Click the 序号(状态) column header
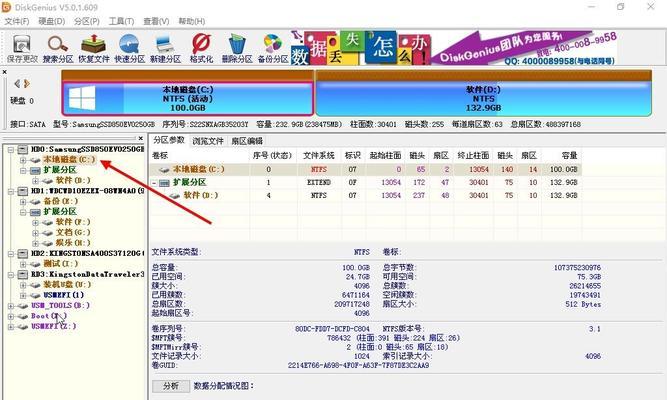The image size is (667, 400). coord(273,155)
